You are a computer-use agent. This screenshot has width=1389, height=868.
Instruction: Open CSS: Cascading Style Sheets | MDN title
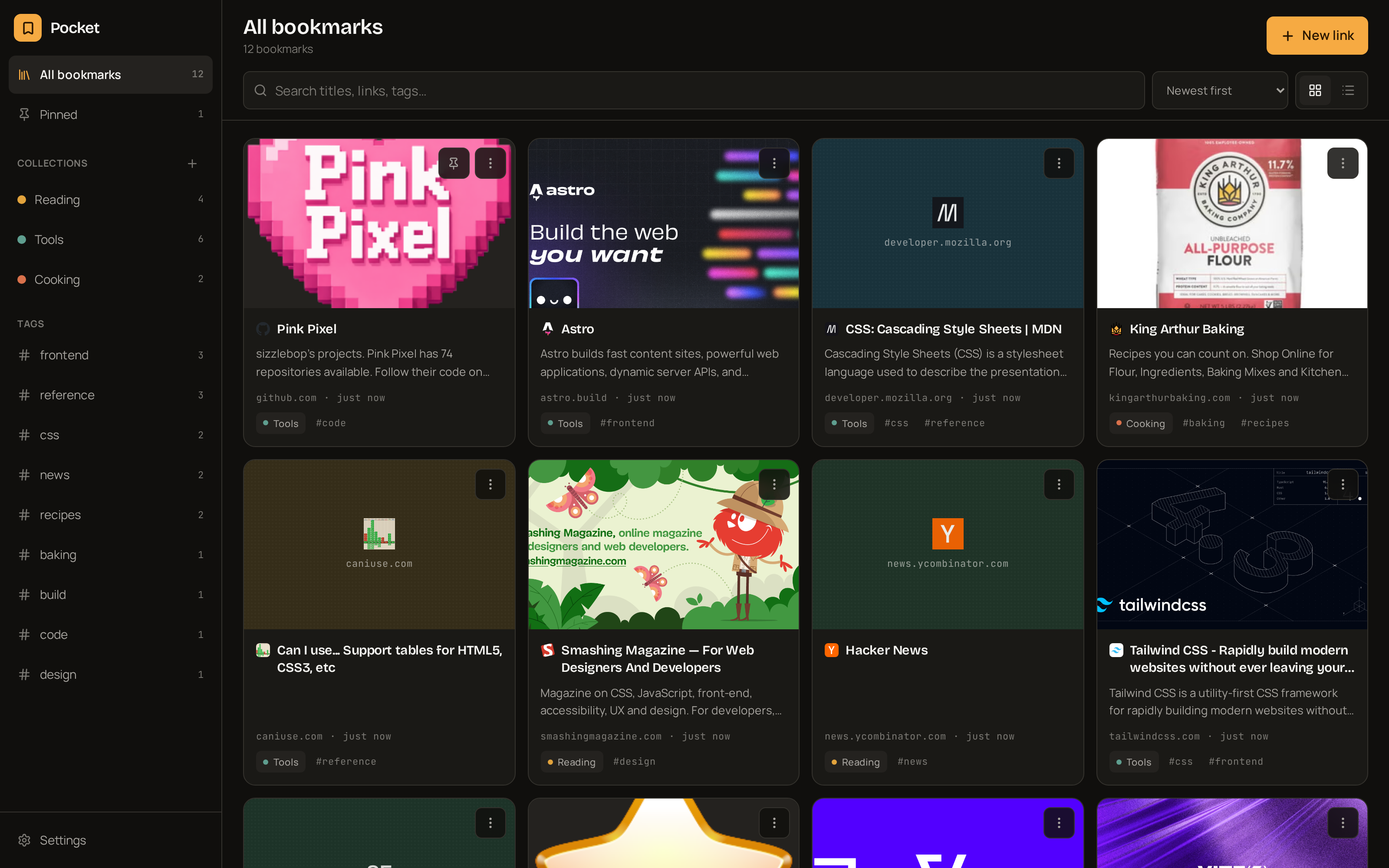953,329
